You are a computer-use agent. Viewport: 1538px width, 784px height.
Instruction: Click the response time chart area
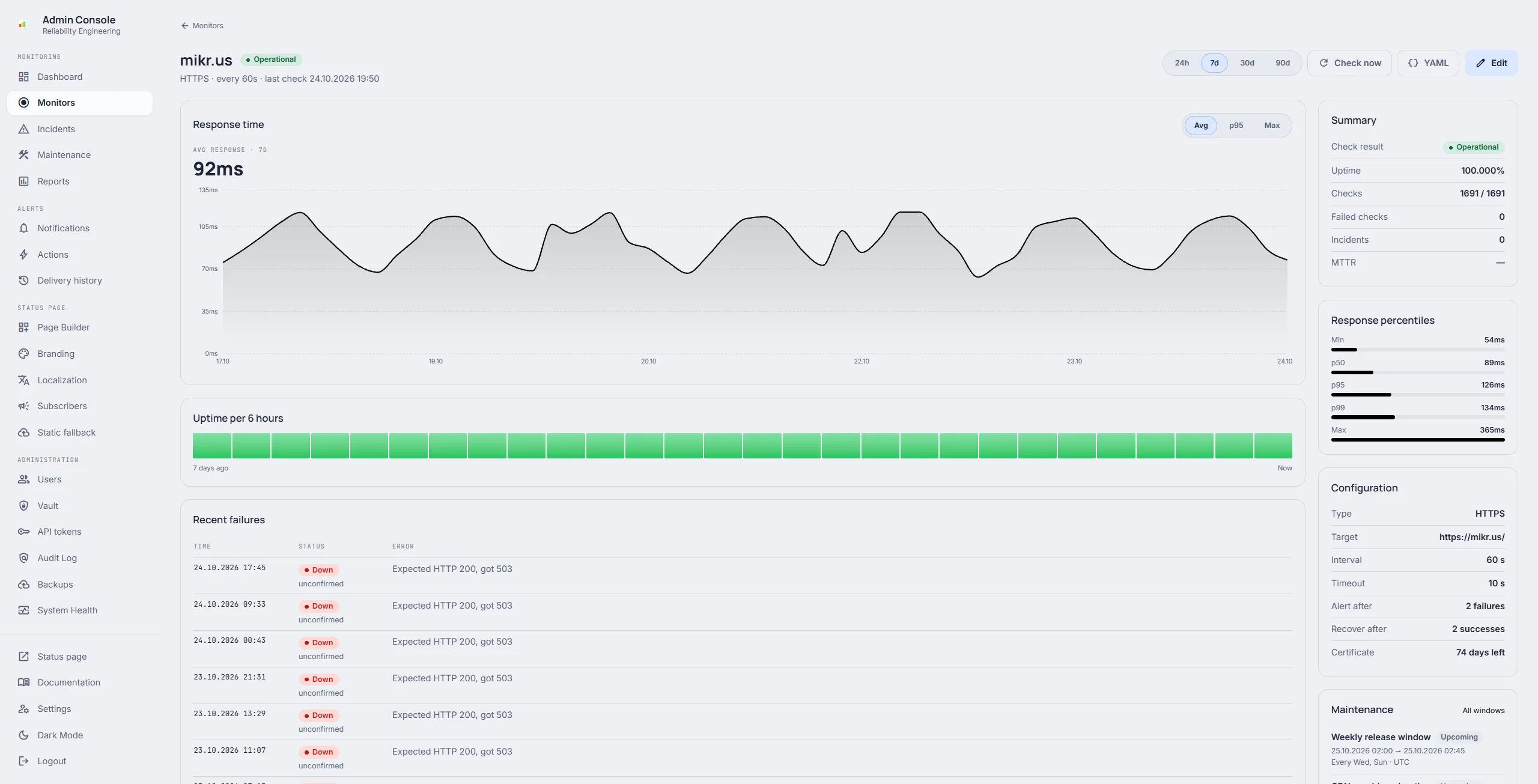click(755, 272)
